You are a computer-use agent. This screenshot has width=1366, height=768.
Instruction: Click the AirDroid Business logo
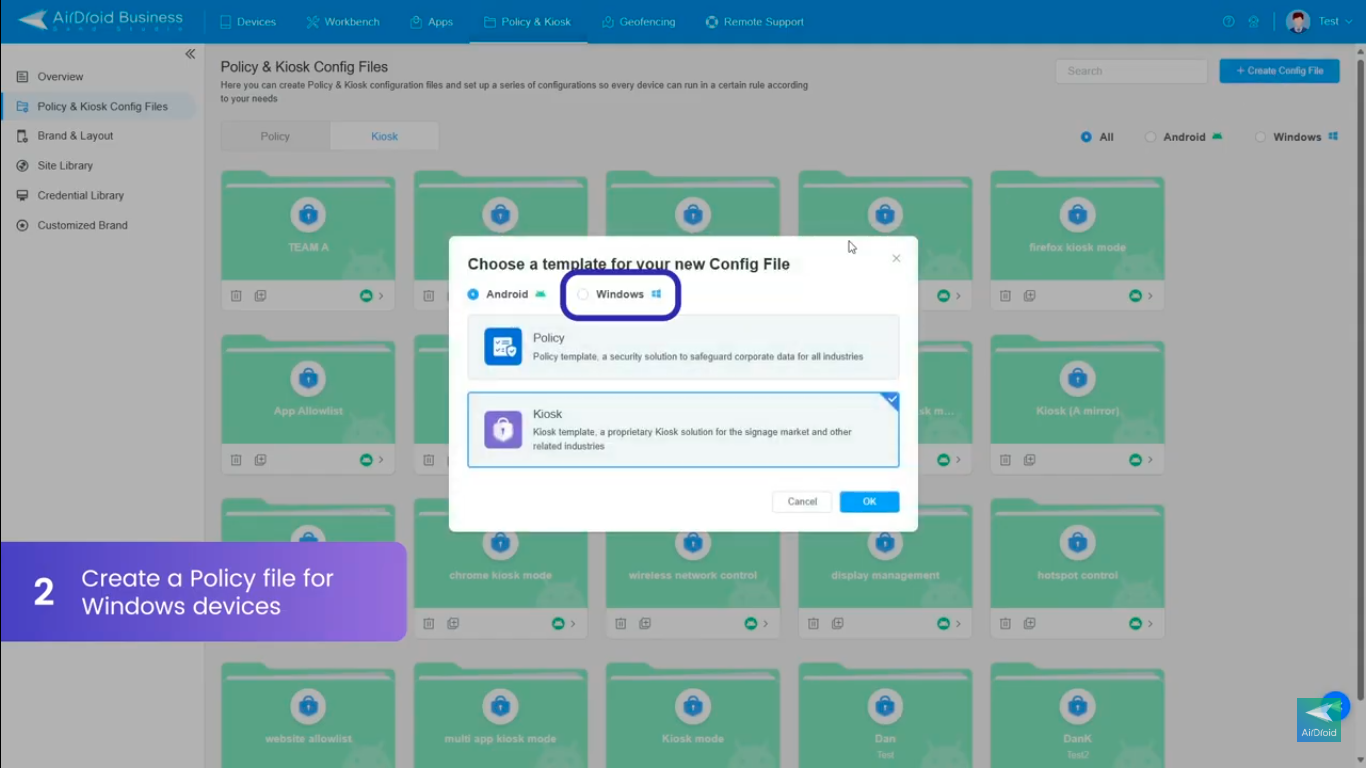coord(101,20)
